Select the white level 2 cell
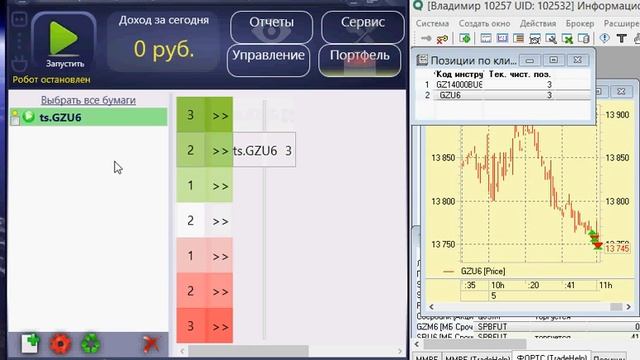 191,221
